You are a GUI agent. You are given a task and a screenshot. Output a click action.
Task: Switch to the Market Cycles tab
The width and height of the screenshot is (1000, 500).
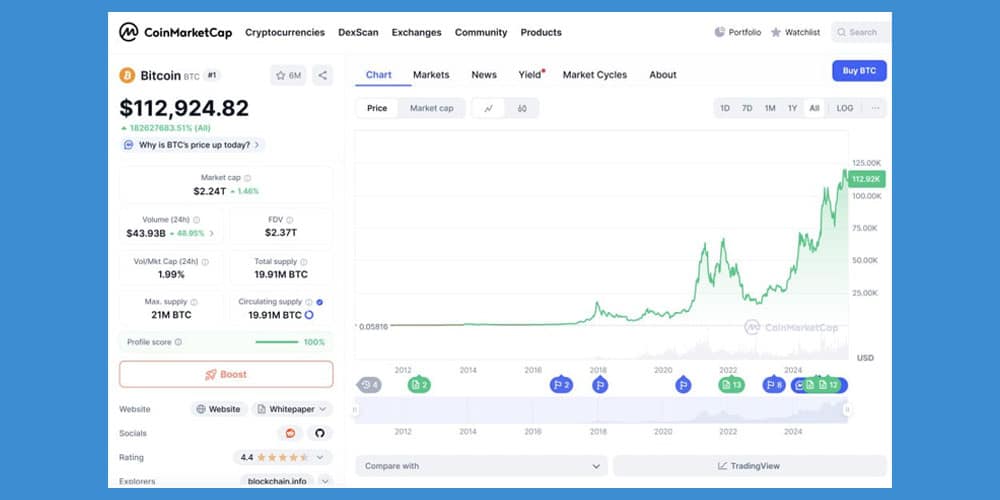594,75
